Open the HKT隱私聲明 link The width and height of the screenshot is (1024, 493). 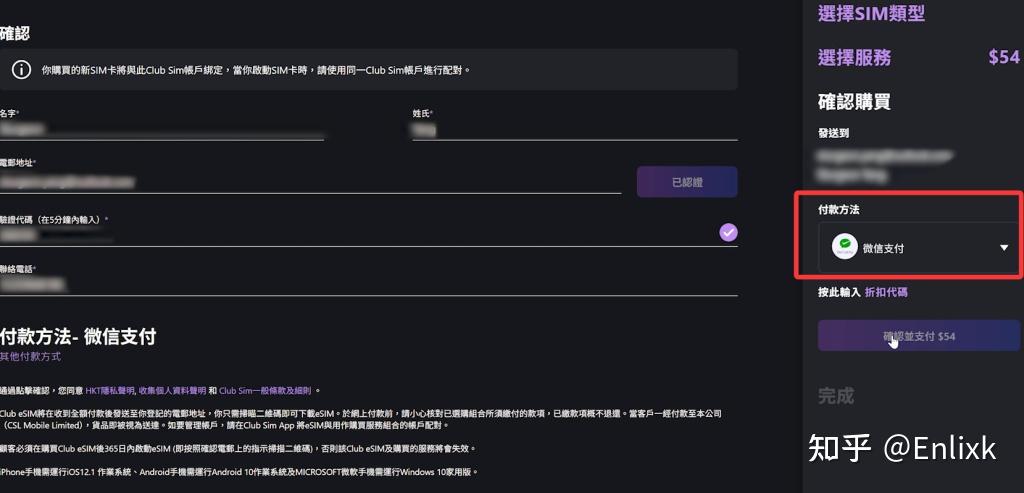pyautogui.click(x=110, y=391)
